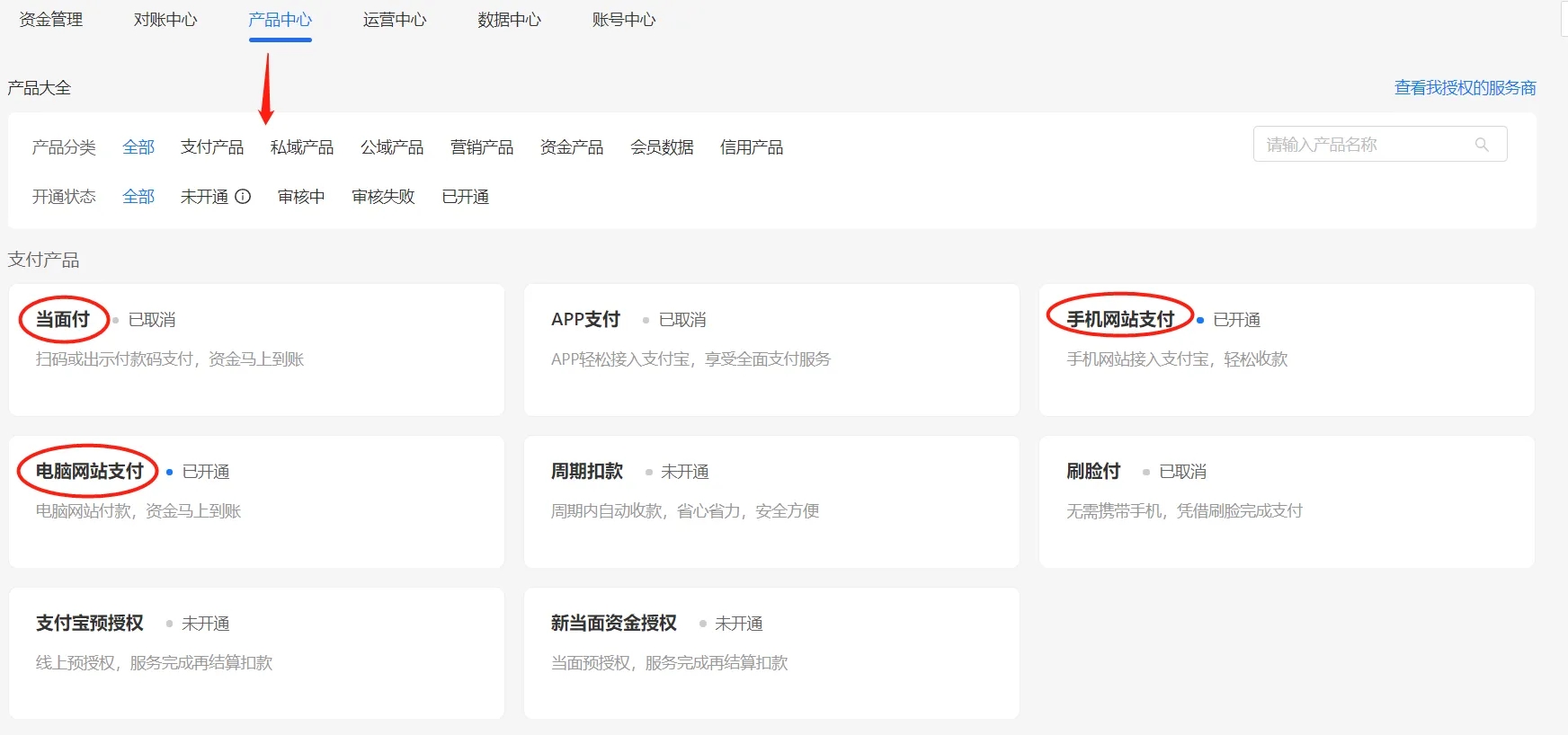Open the 支付宝预授权 product card

coord(256,653)
